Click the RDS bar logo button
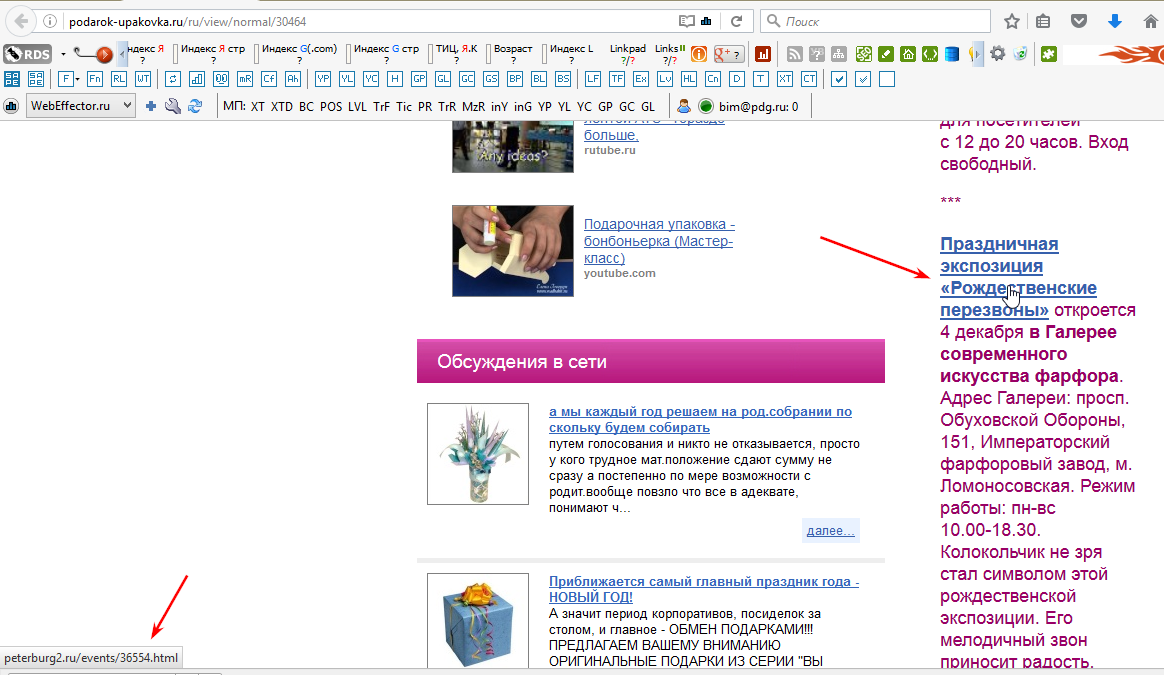Screen dimensions: 1164x675 [27, 54]
